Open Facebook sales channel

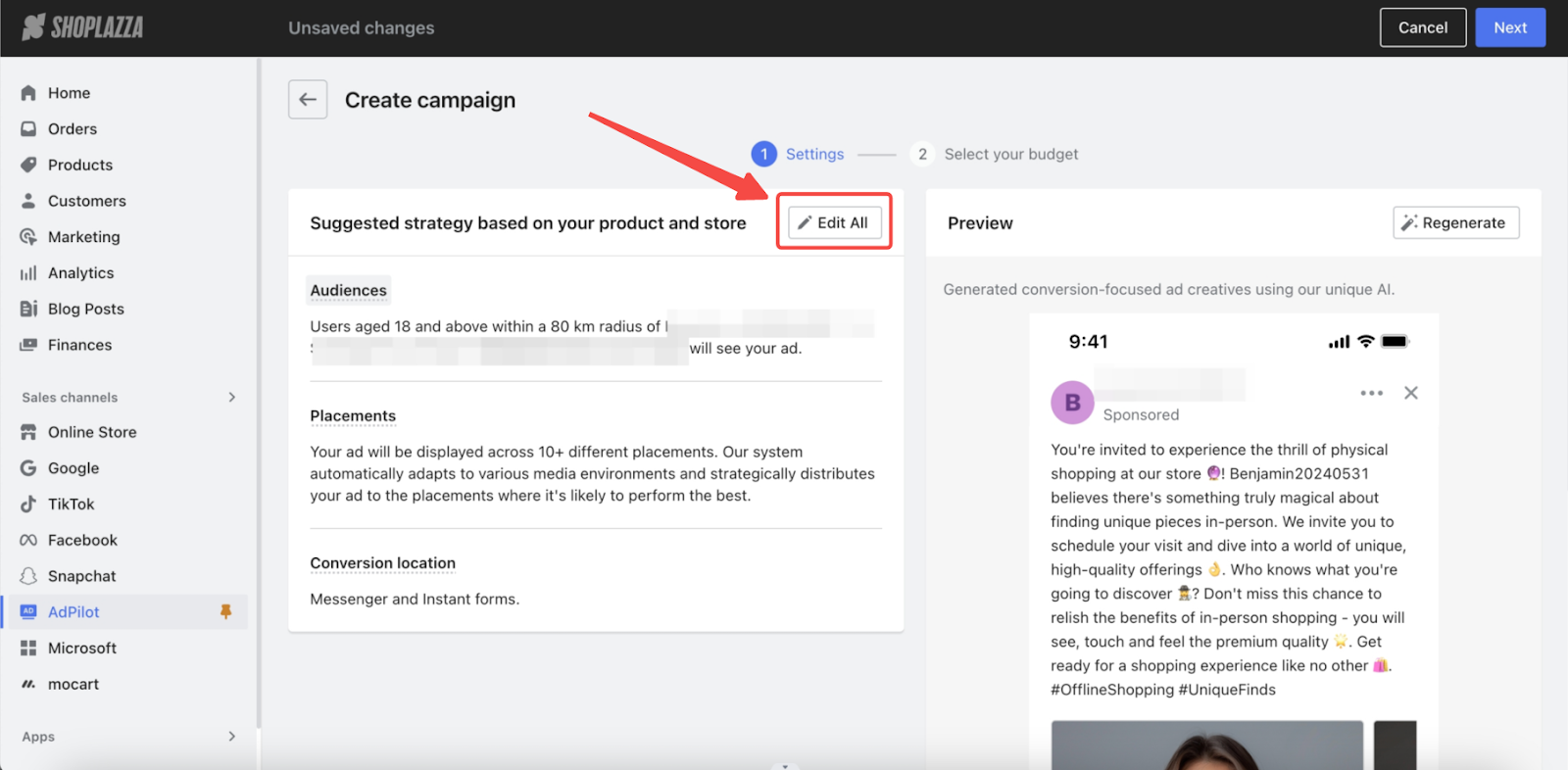tap(82, 540)
